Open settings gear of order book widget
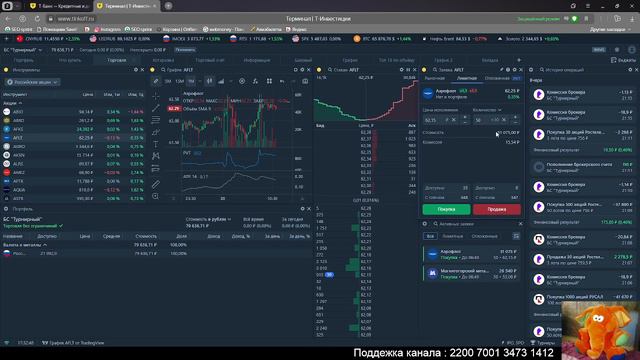640x360 pixels. 402,70
